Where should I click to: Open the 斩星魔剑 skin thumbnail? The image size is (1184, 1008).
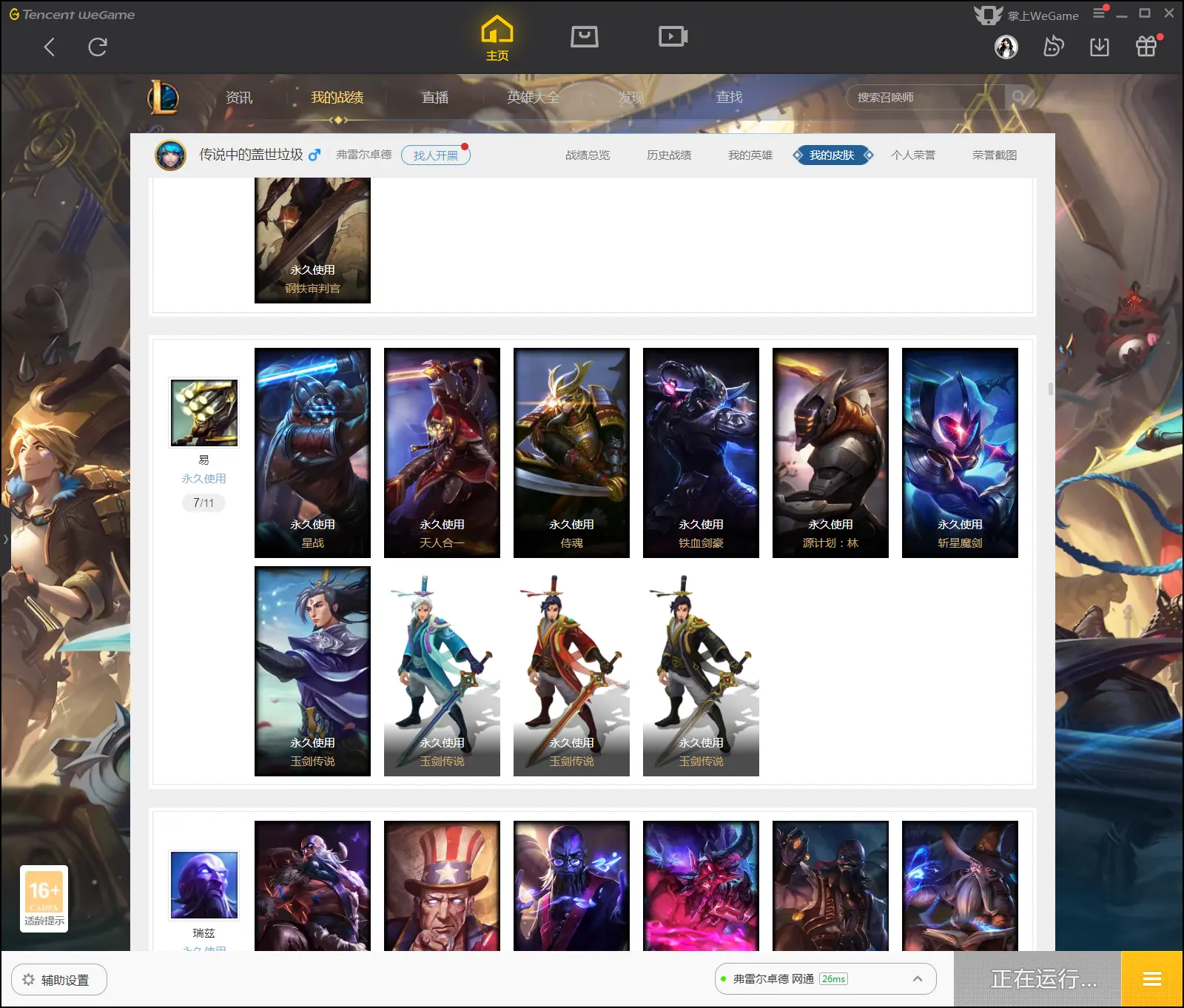coord(960,453)
